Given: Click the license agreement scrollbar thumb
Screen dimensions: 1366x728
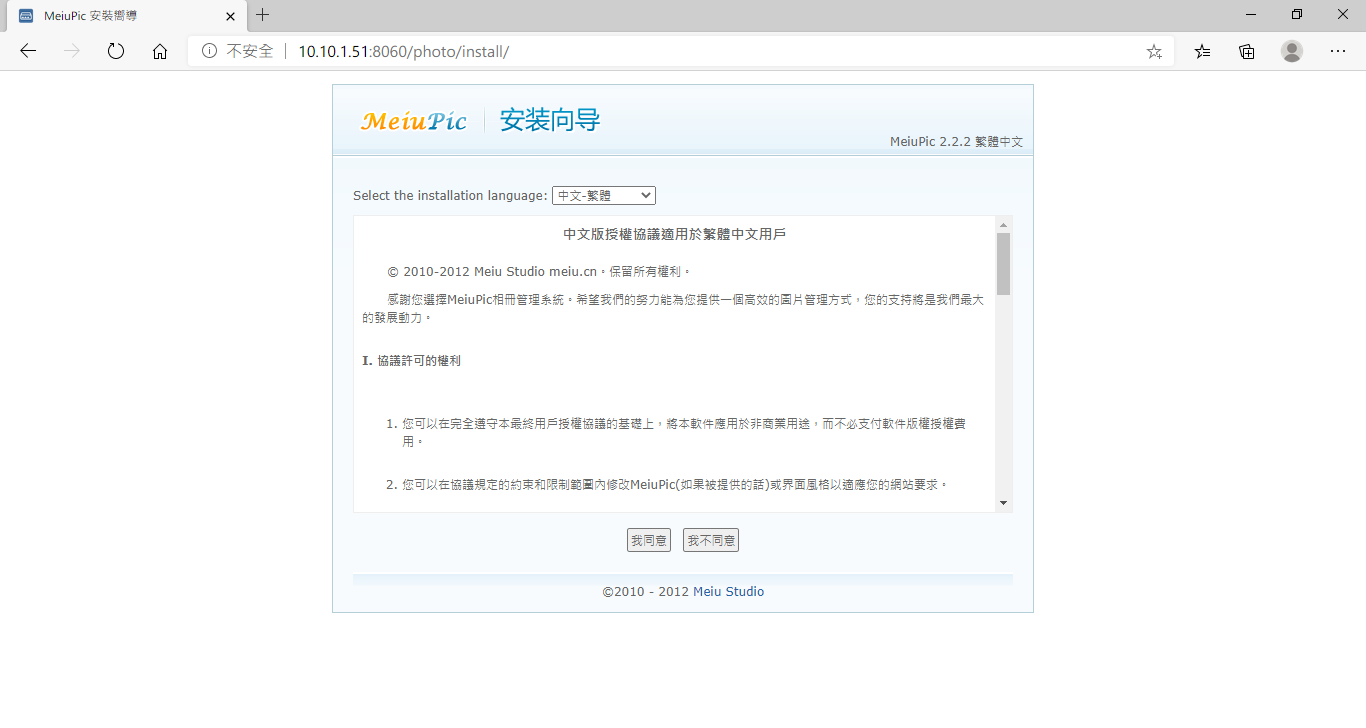Looking at the screenshot, I should (x=1003, y=264).
